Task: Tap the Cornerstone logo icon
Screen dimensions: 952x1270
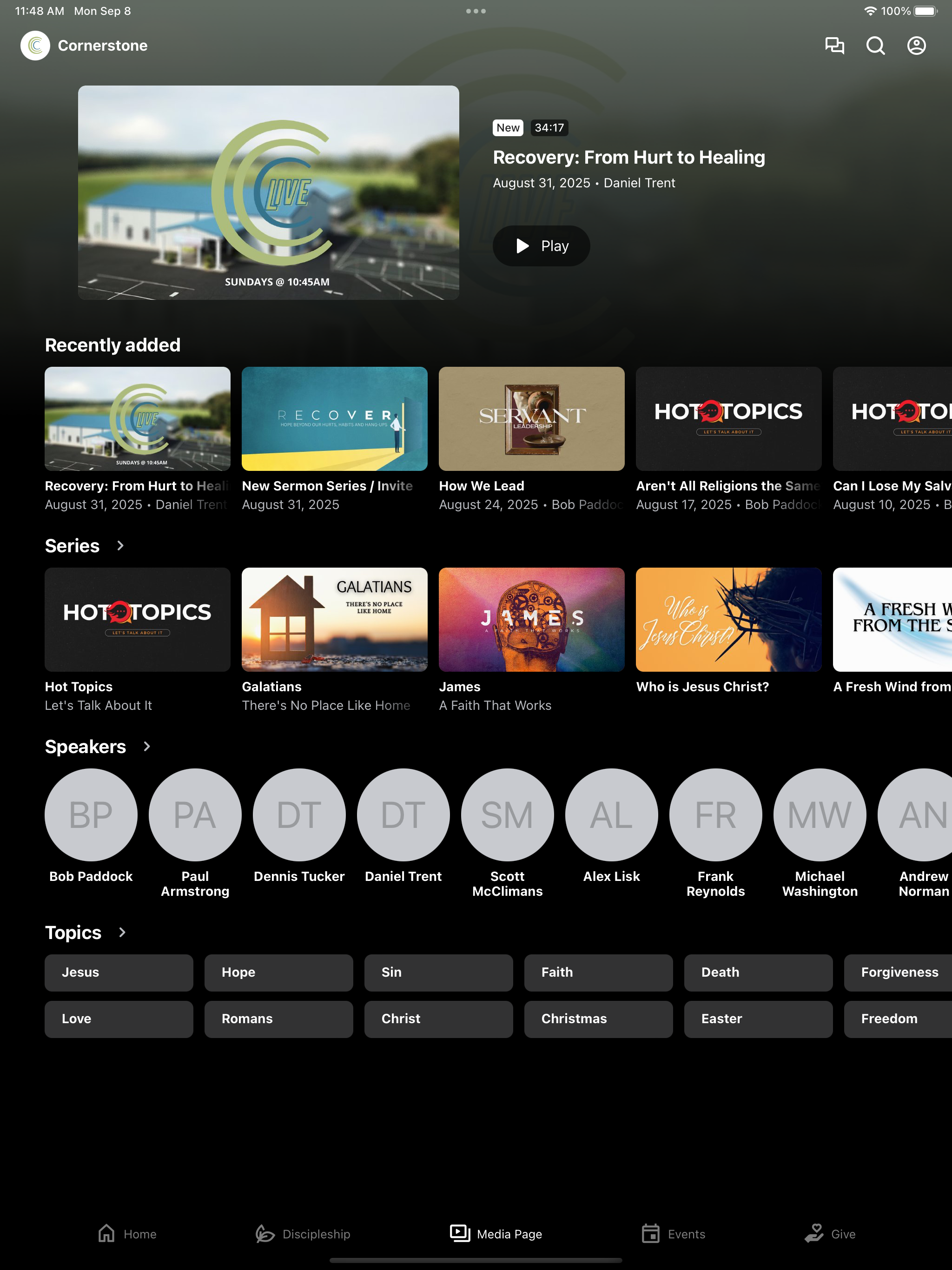Action: [x=36, y=46]
